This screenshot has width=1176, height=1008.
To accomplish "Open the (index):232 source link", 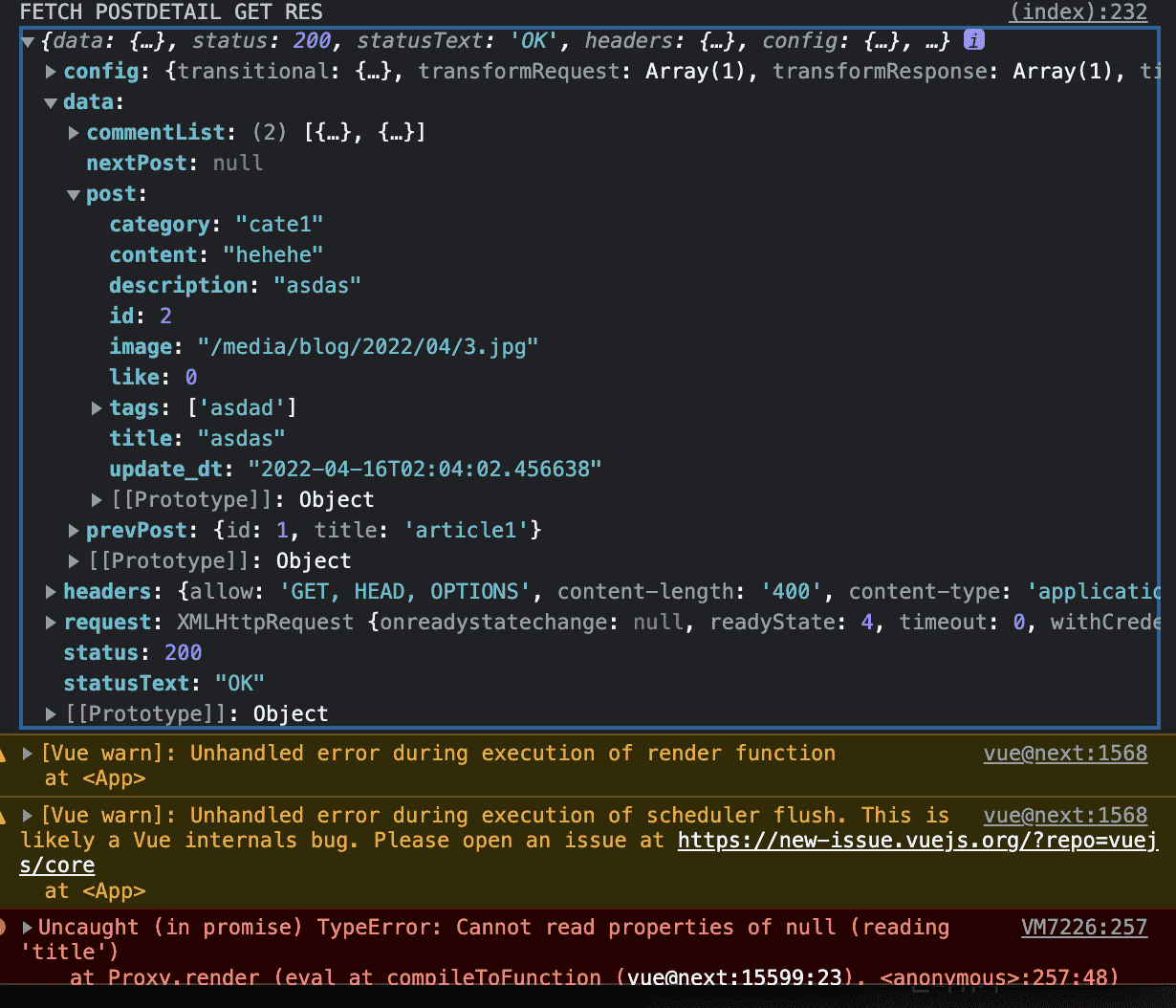I will [1078, 12].
